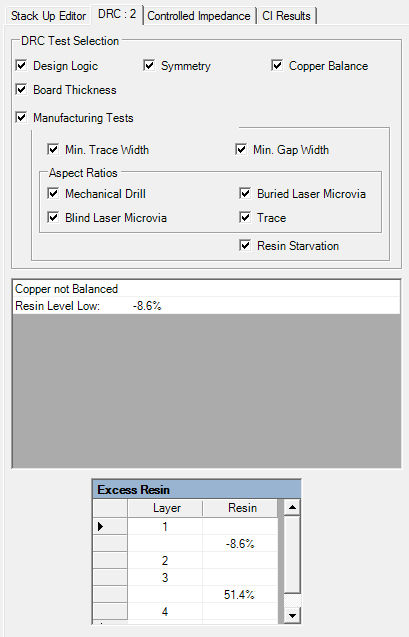Select the Resin Level Low result row

(207, 306)
